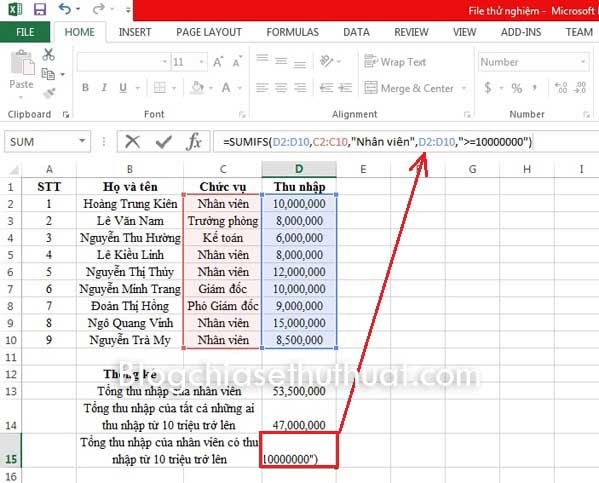Screen dimensions: 599x483
Task: Switch to the DATA tab
Action: pyautogui.click(x=356, y=32)
